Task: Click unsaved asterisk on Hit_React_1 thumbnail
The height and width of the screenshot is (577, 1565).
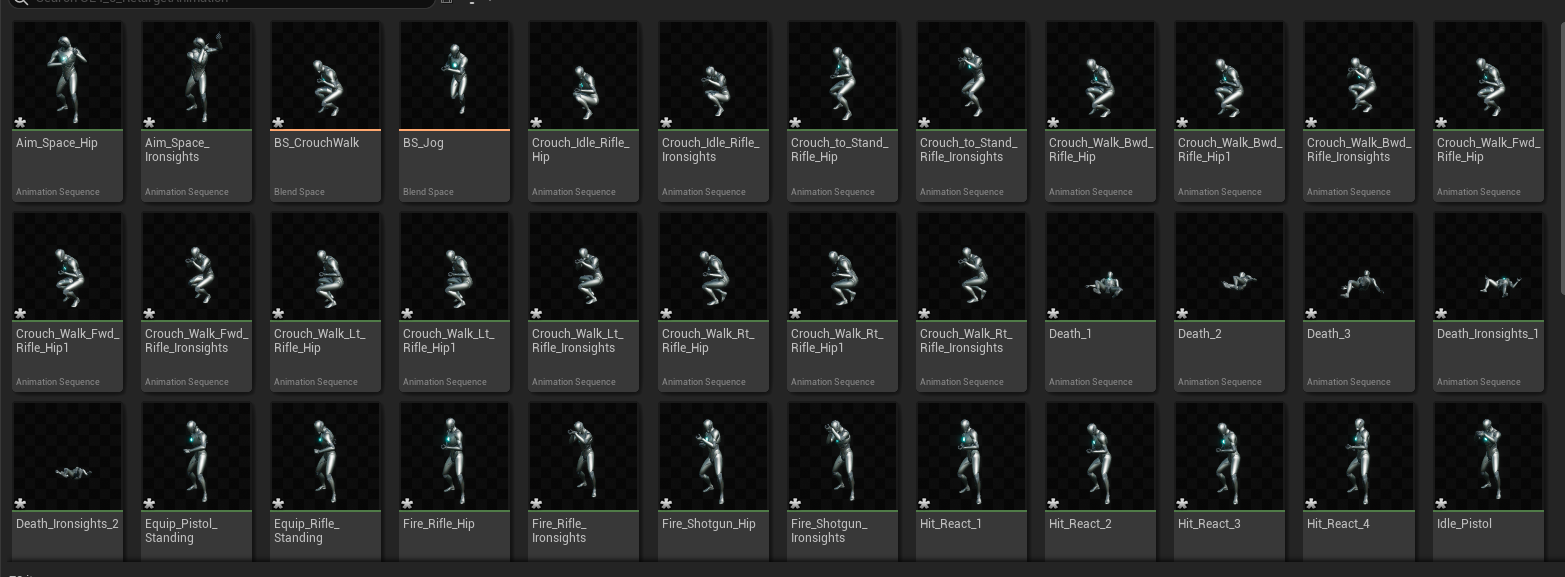Action: tap(924, 504)
